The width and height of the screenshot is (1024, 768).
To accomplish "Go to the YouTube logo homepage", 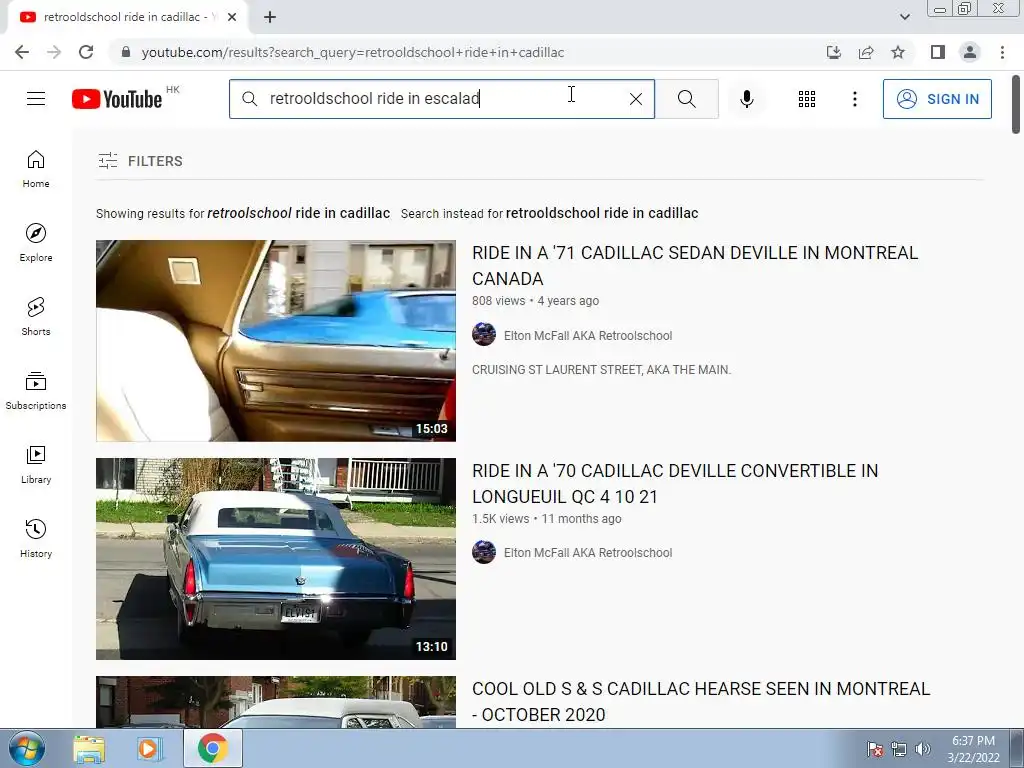I will [117, 99].
